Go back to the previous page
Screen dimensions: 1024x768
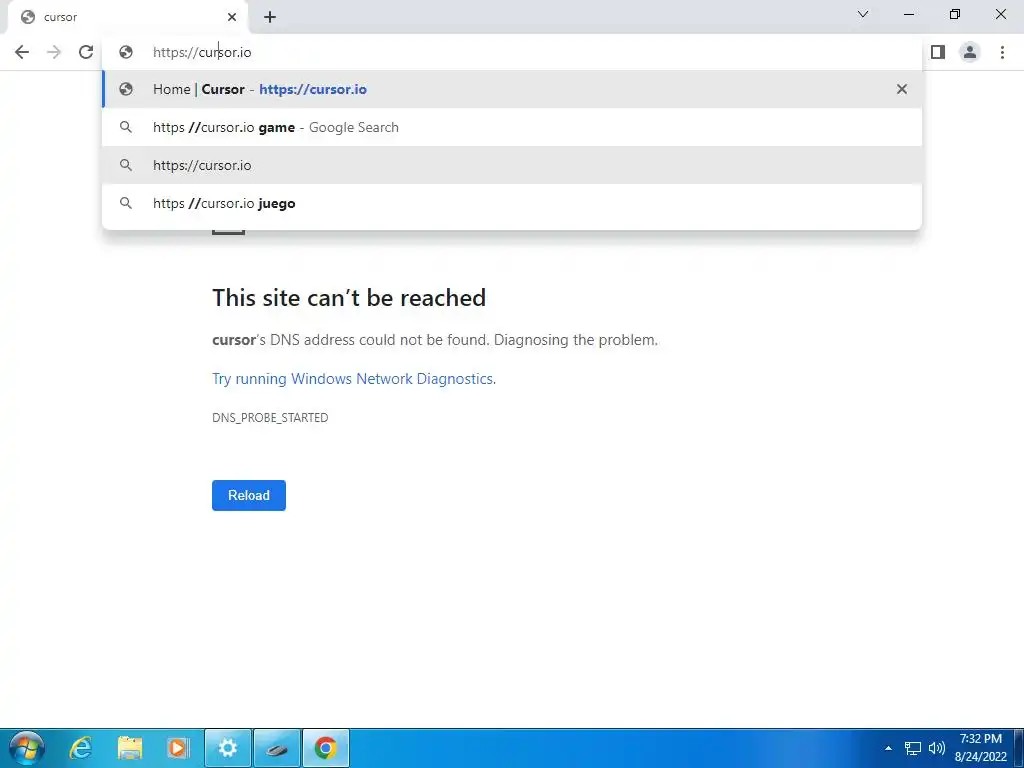click(x=22, y=52)
